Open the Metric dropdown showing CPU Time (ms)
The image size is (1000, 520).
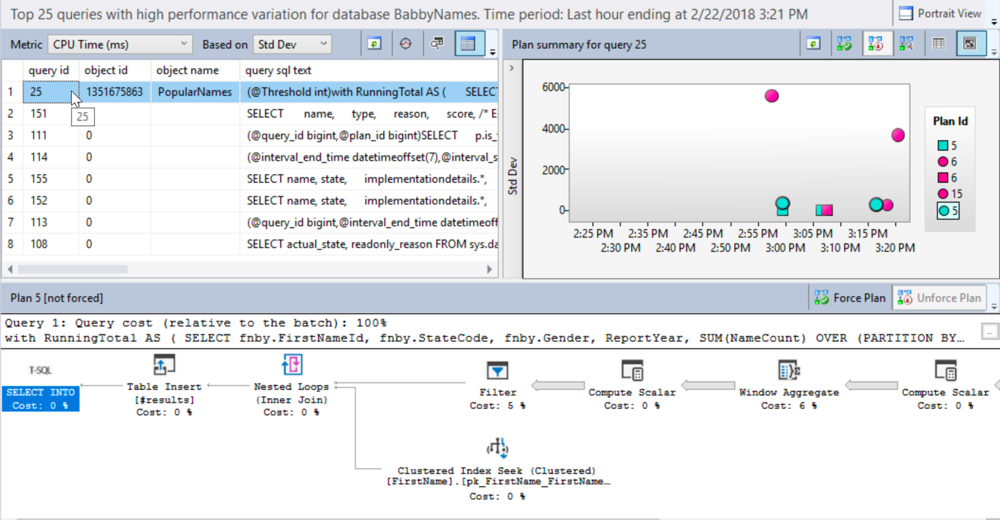click(x=119, y=44)
